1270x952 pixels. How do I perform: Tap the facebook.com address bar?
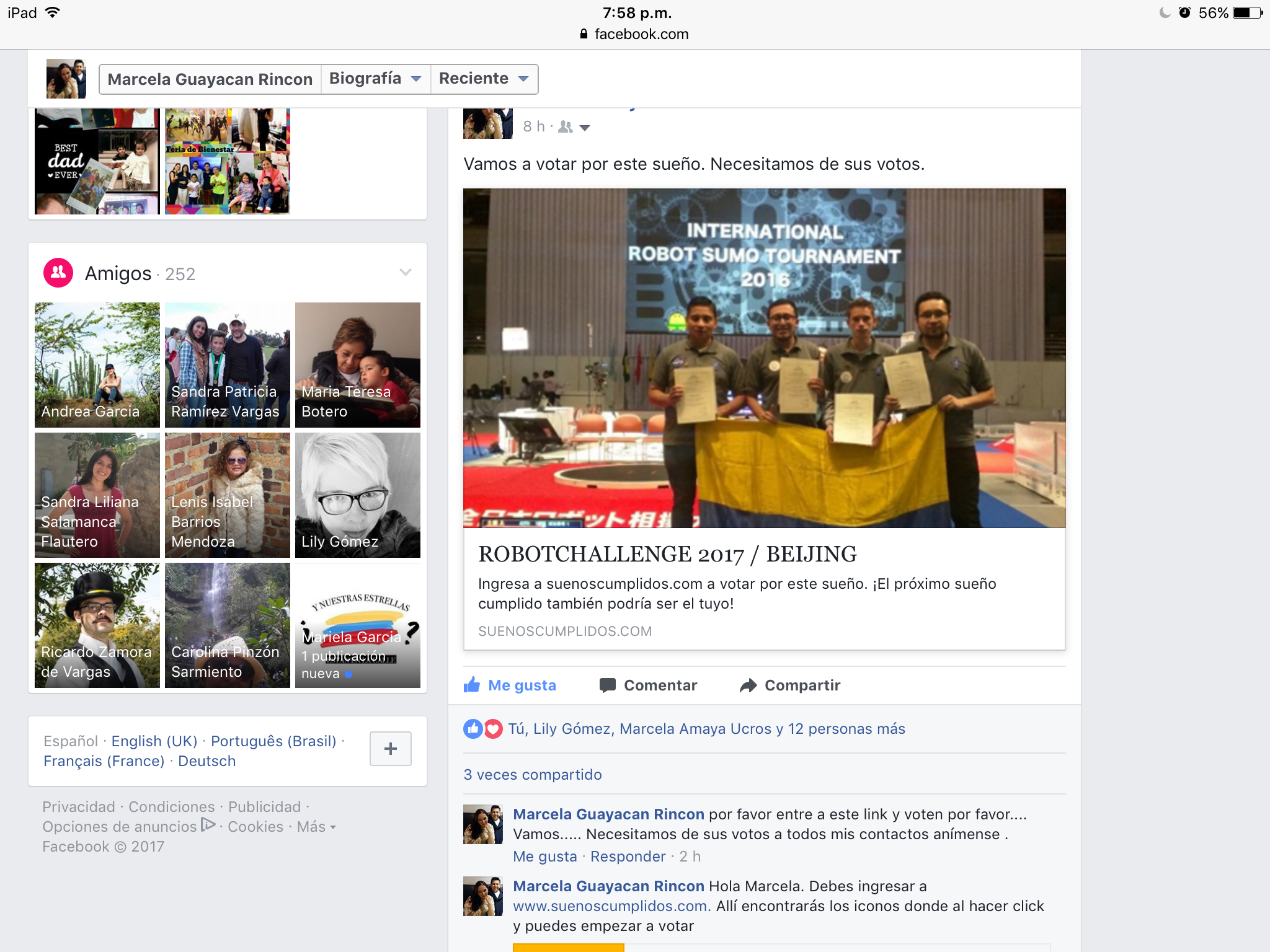(x=635, y=34)
